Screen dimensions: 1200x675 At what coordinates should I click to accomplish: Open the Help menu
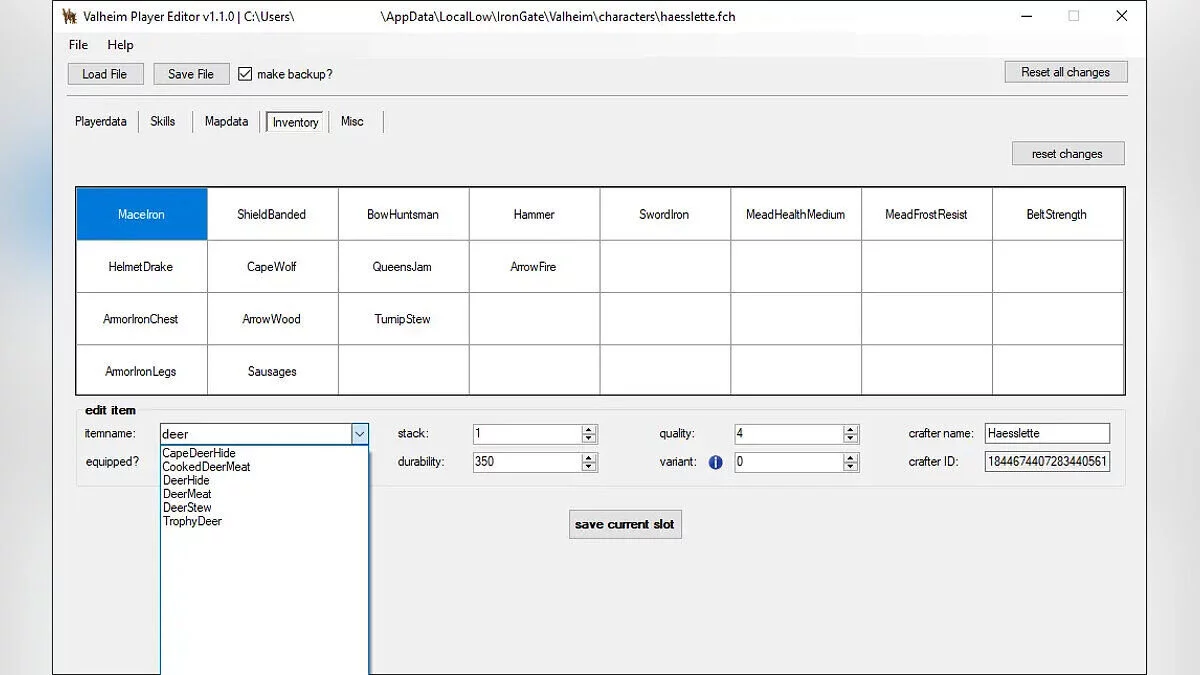[x=120, y=45]
